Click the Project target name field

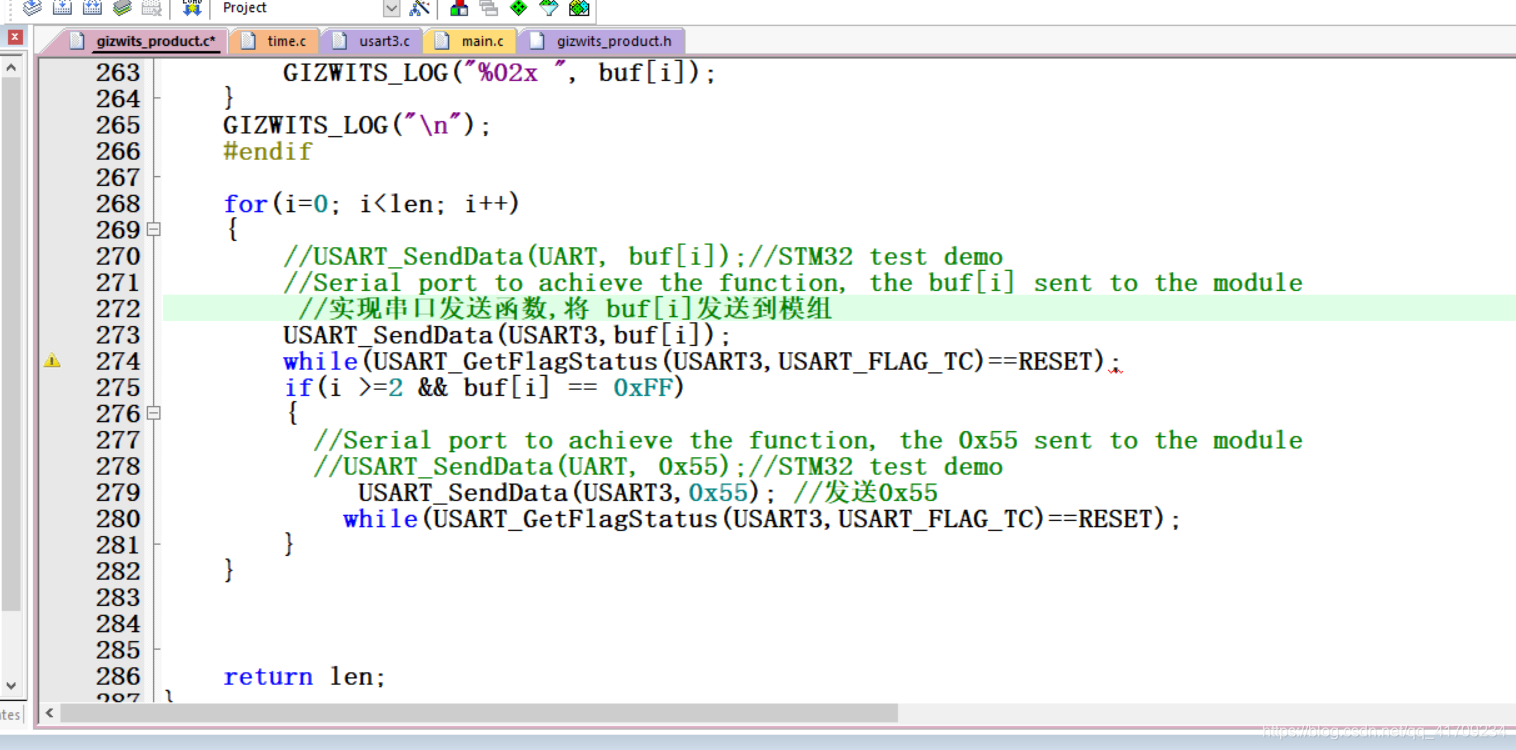click(x=300, y=8)
